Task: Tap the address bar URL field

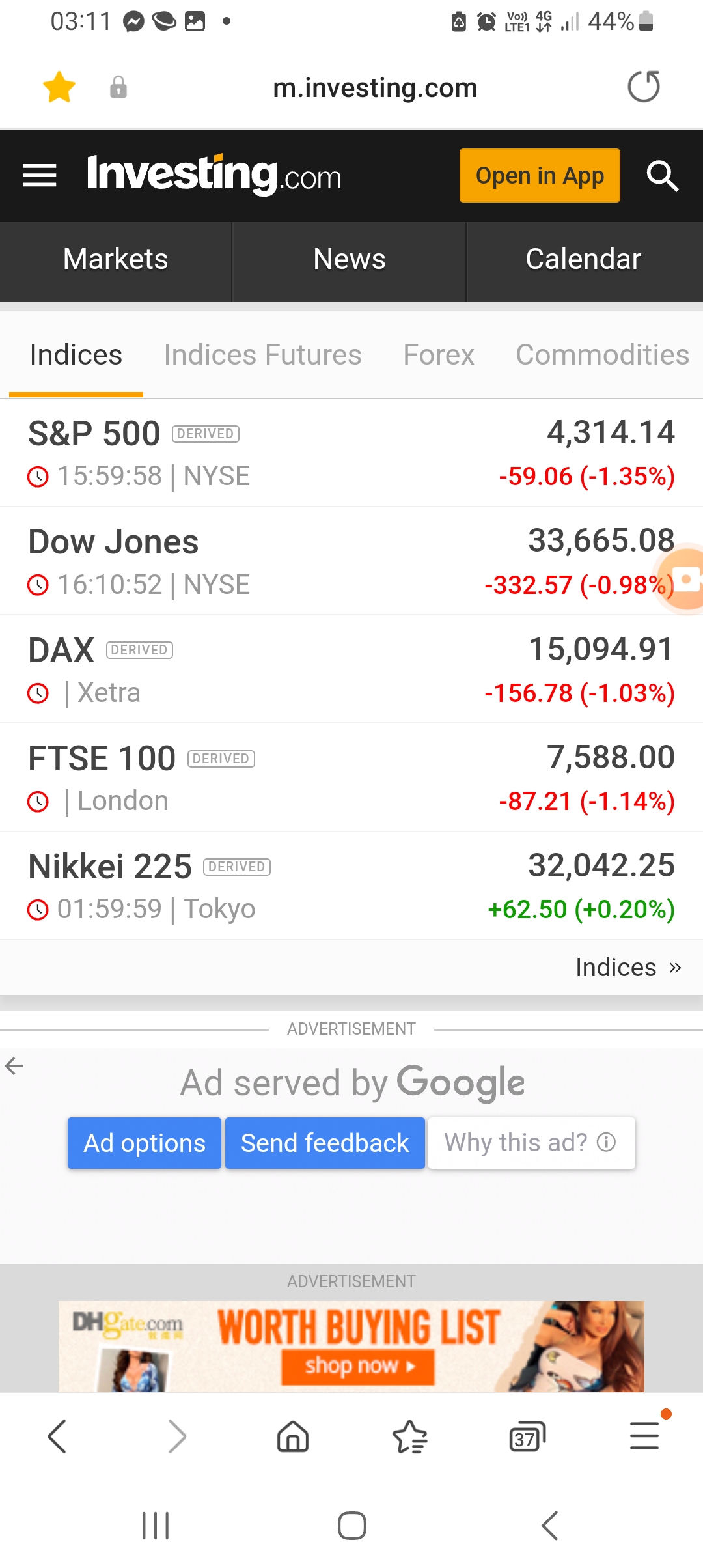Action: (x=375, y=88)
